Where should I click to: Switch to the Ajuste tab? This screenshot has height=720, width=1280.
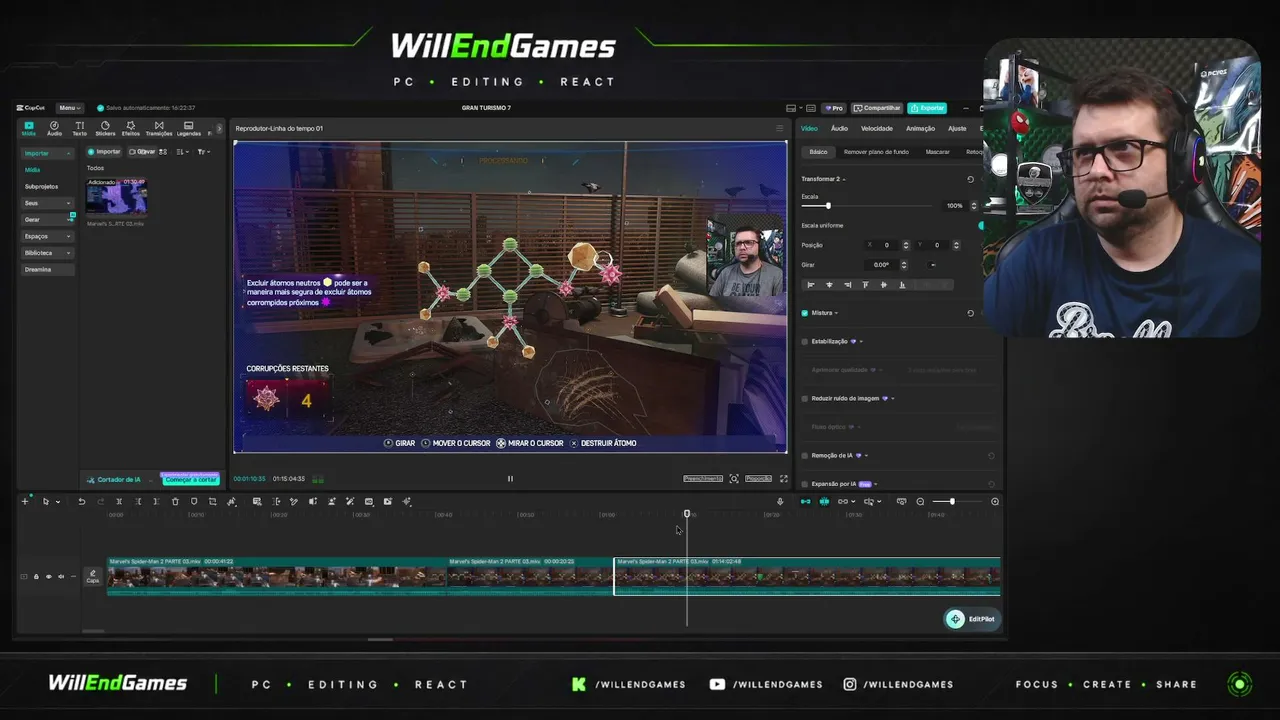[957, 128]
